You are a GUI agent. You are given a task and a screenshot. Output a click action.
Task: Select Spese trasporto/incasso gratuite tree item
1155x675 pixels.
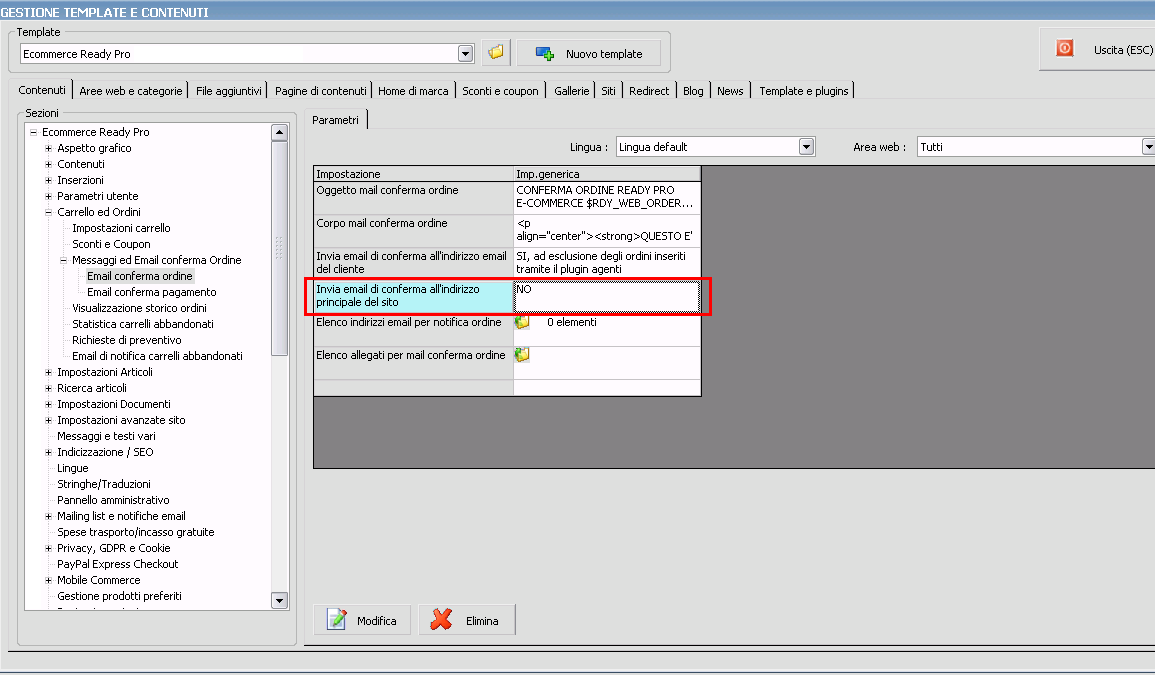click(136, 532)
